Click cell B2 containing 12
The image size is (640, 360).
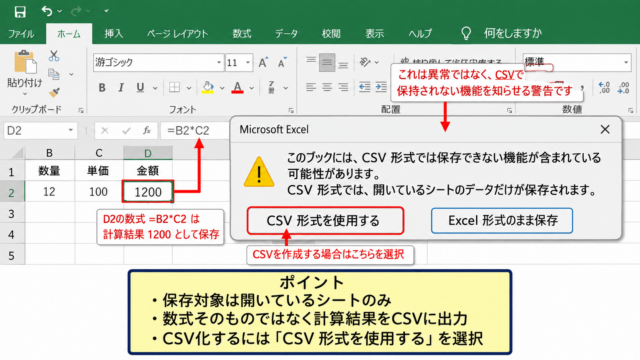point(49,191)
